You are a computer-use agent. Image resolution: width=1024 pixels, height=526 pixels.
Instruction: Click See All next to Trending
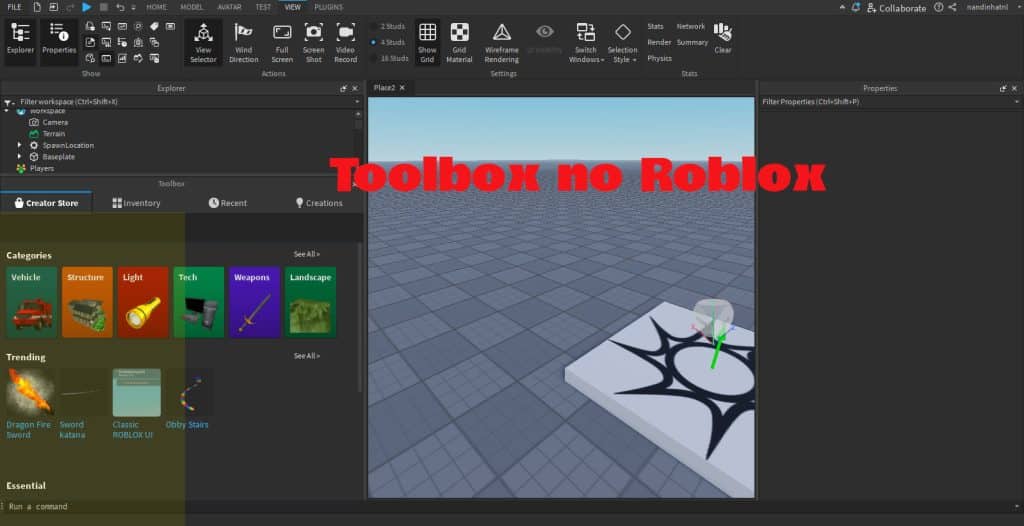(307, 356)
